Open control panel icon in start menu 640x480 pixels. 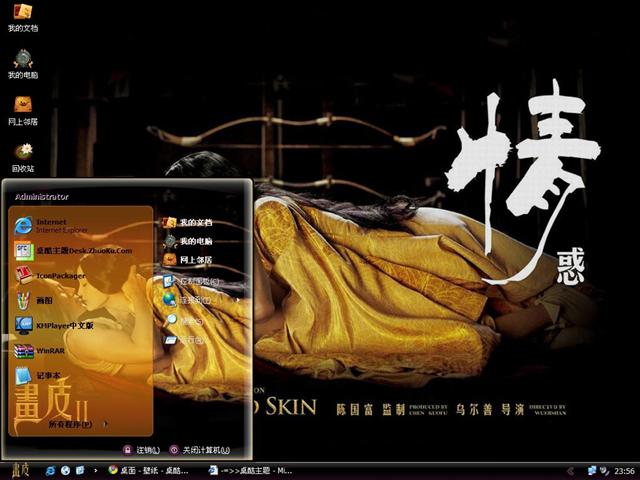click(169, 281)
